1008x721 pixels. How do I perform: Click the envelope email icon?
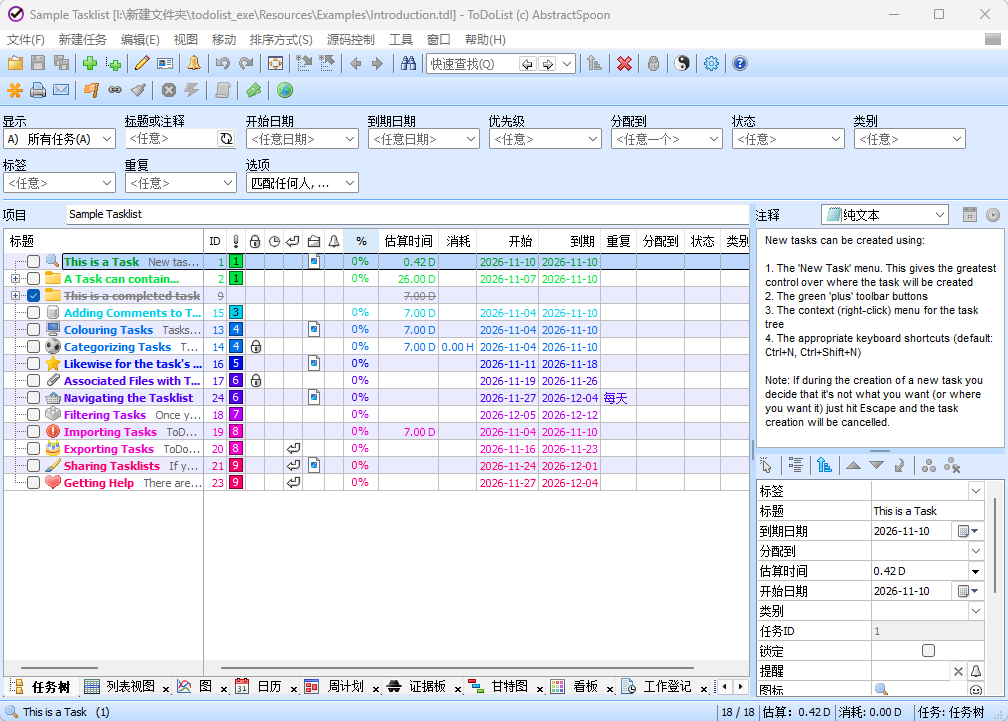pyautogui.click(x=61, y=91)
